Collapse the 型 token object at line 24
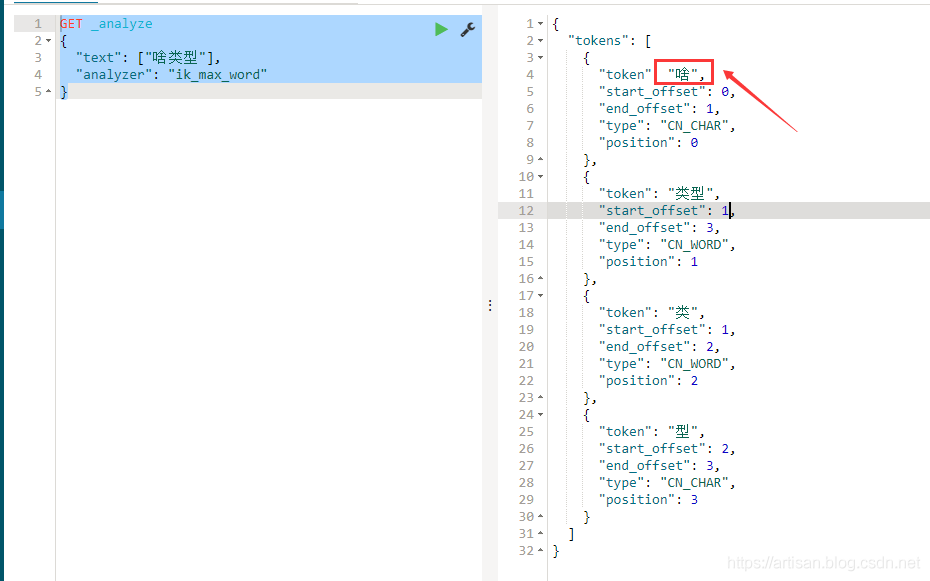This screenshot has width=930, height=581. [541, 415]
